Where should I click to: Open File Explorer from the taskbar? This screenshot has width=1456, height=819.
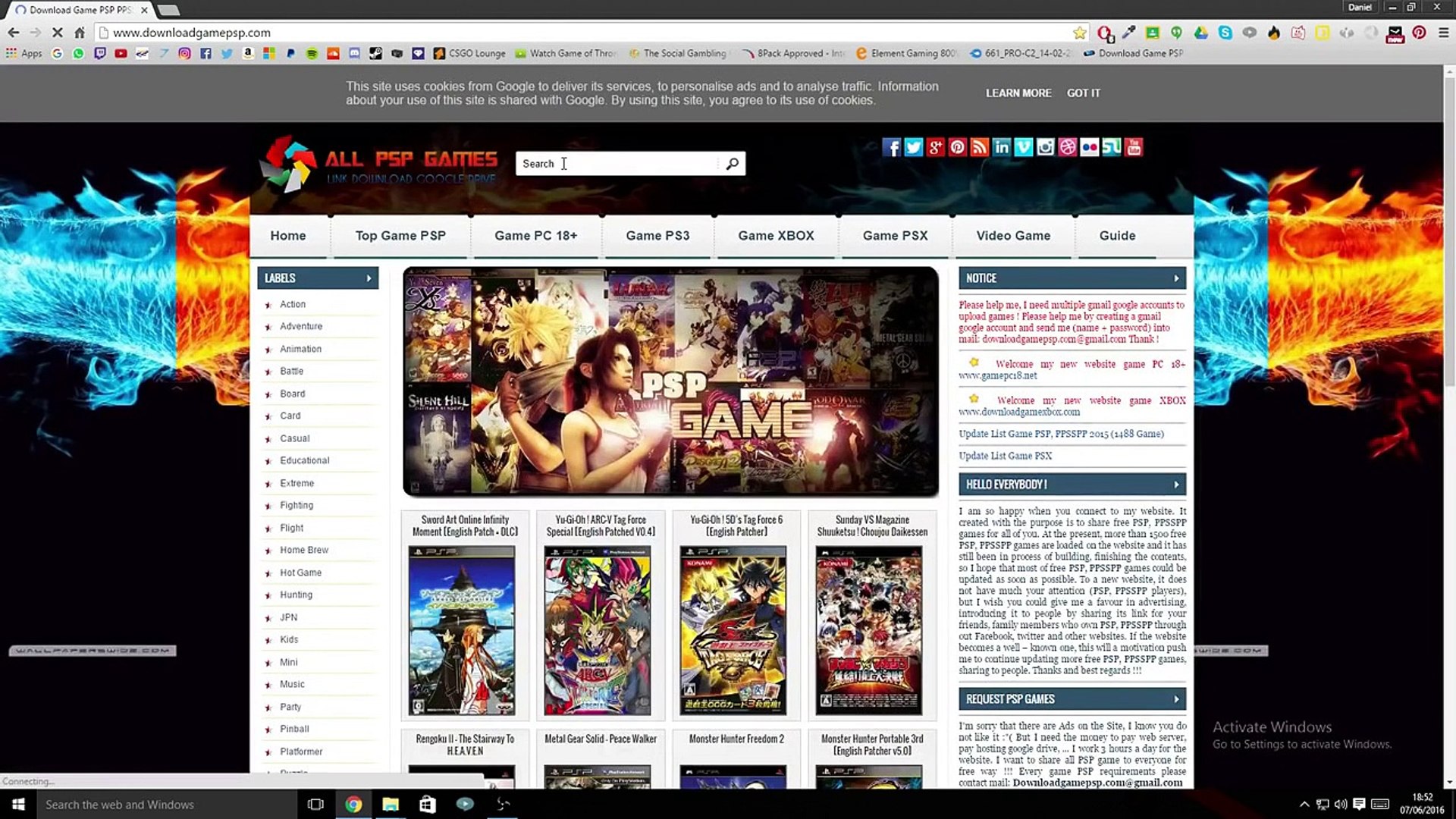click(391, 805)
